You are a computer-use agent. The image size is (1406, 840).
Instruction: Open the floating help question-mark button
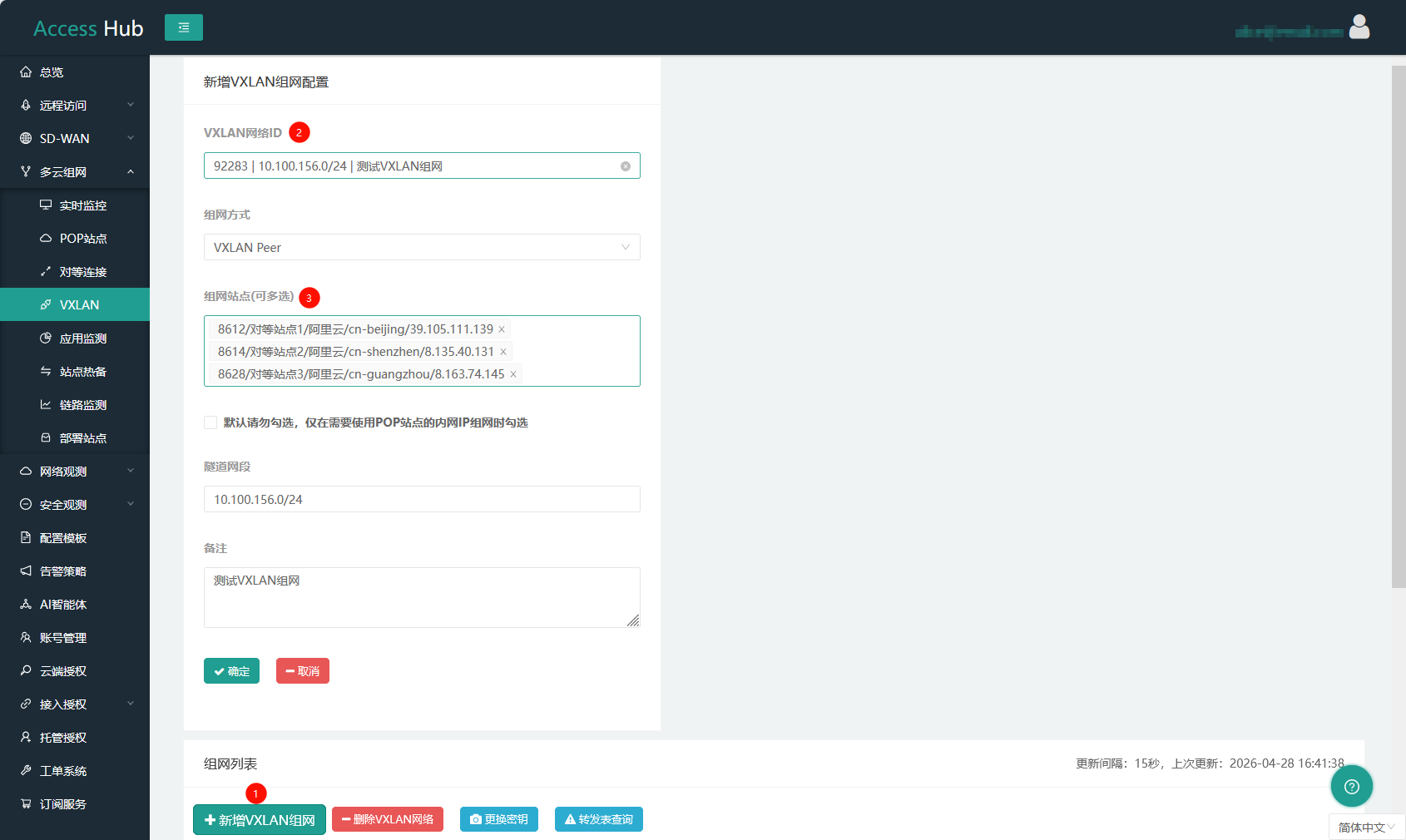pyautogui.click(x=1352, y=786)
